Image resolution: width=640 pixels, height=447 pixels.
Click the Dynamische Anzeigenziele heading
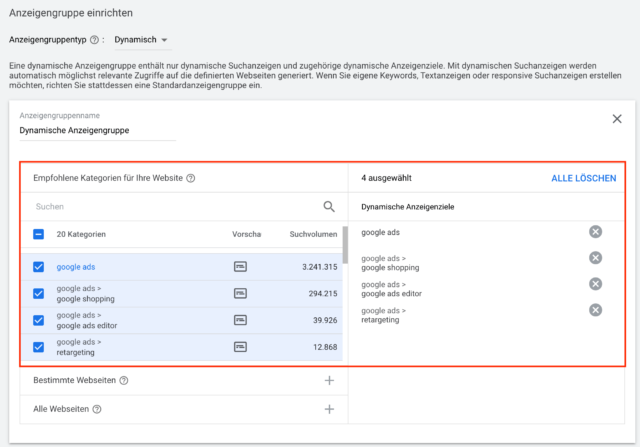coord(407,207)
